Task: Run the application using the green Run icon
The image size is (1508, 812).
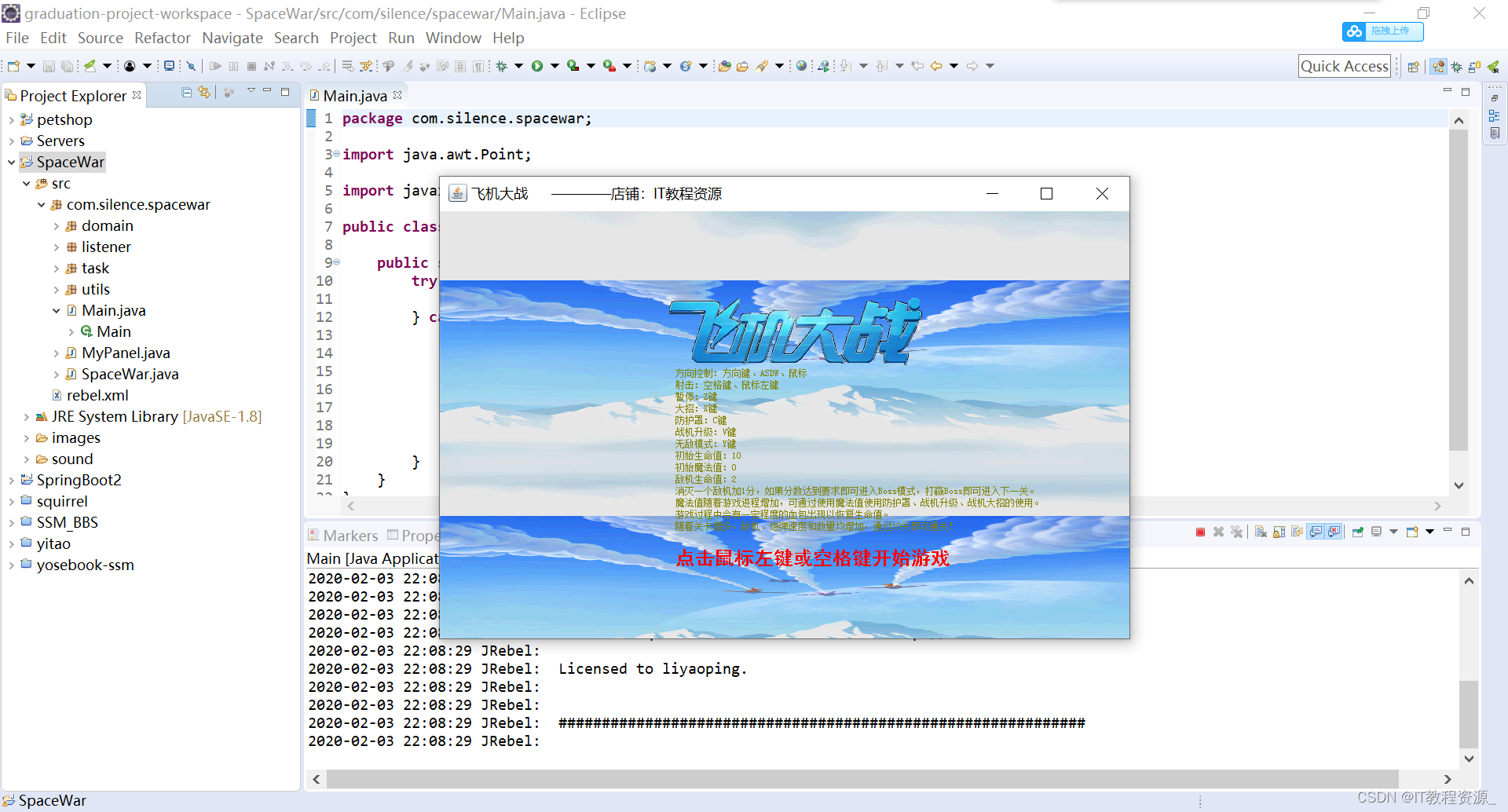Action: (x=537, y=66)
